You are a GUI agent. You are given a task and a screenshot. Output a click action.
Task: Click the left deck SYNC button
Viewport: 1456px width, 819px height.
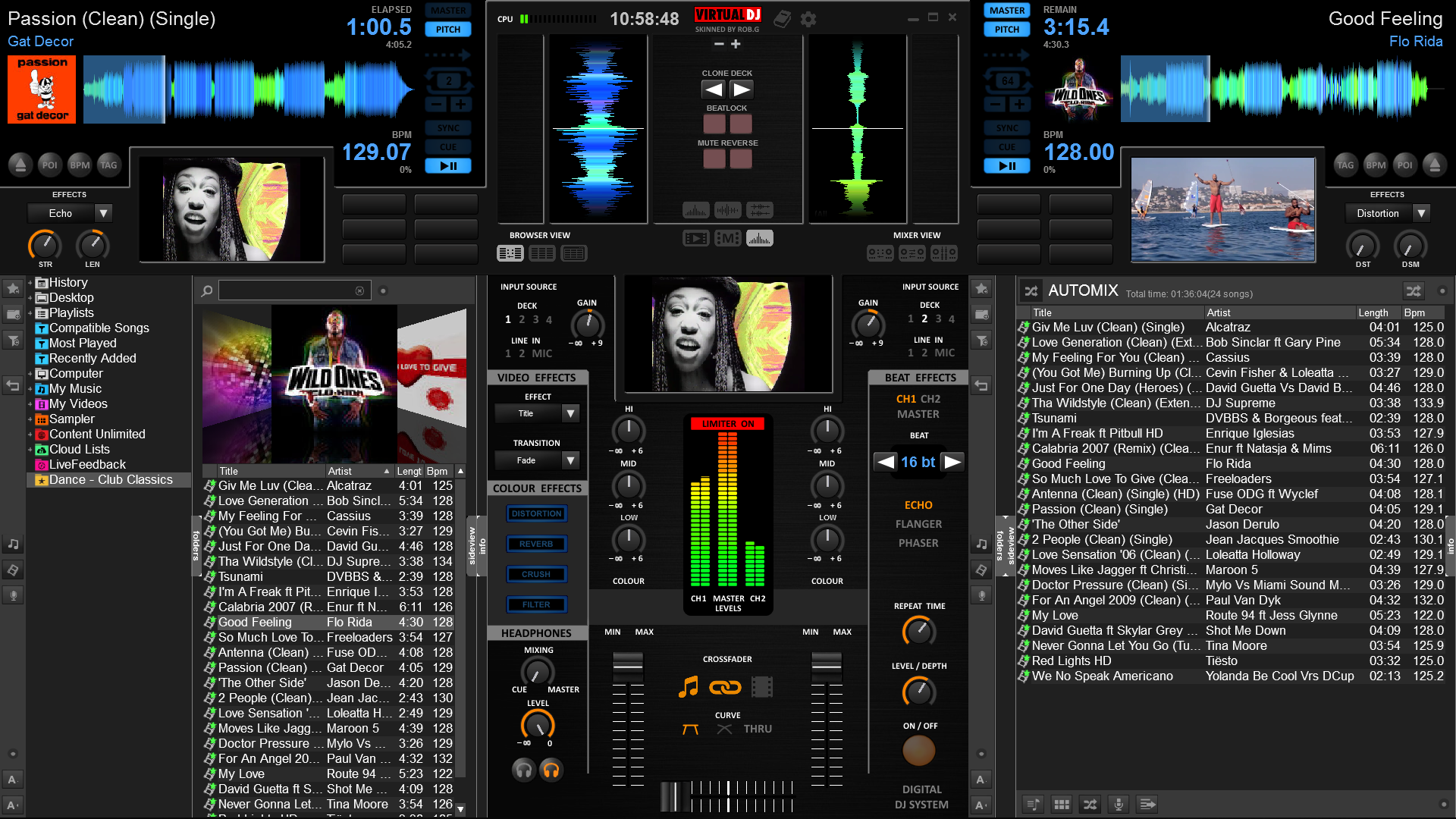[x=447, y=128]
